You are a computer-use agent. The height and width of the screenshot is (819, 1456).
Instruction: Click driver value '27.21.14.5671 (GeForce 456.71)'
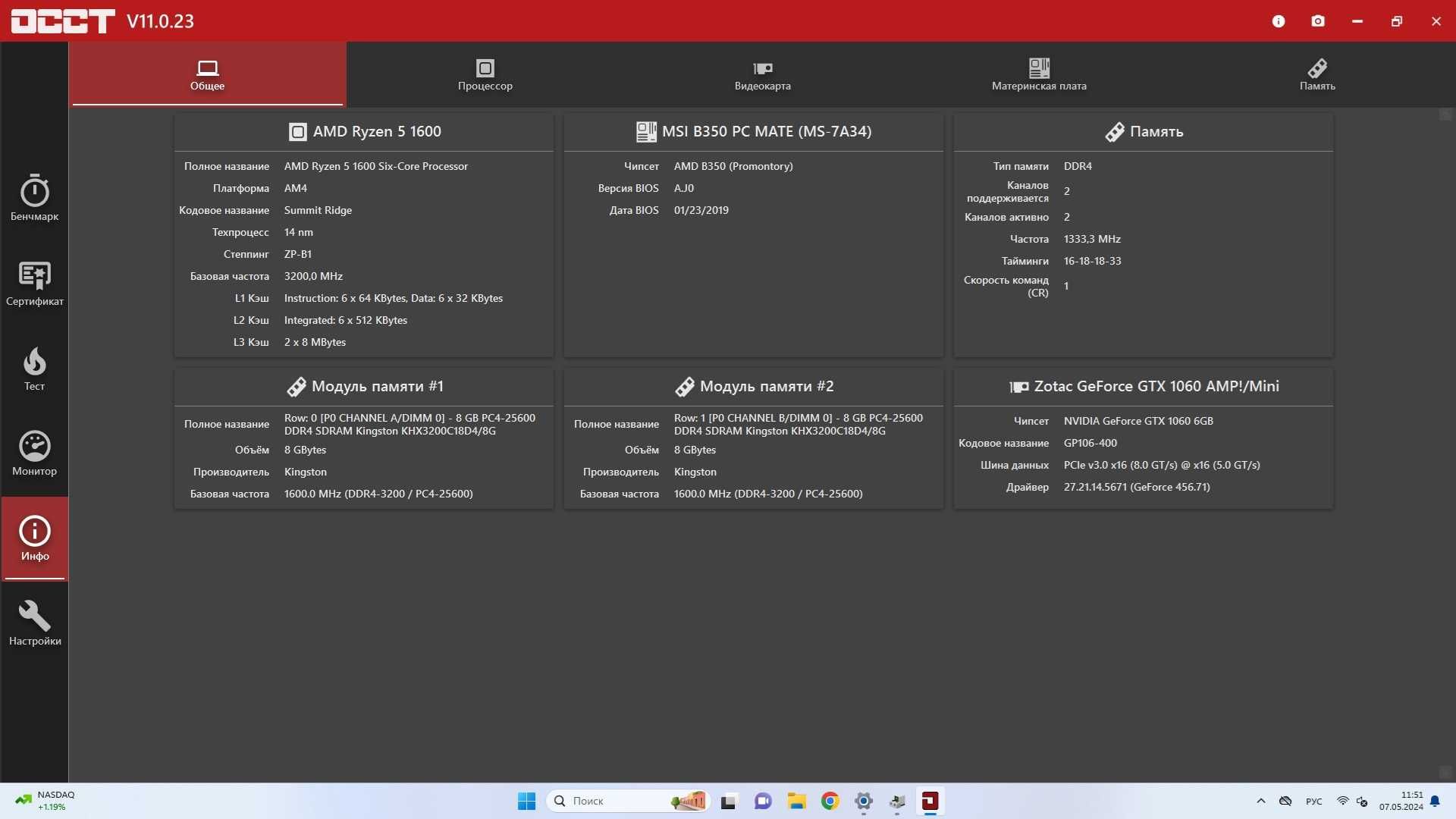point(1137,487)
